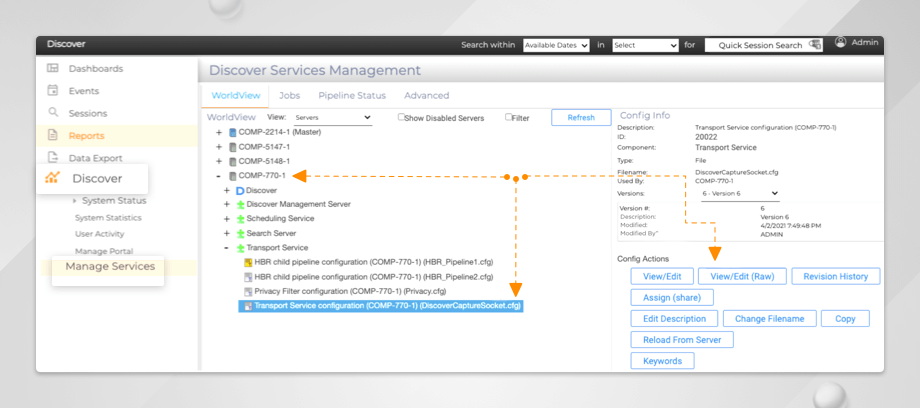Open the Pipeline Status tab

click(352, 95)
